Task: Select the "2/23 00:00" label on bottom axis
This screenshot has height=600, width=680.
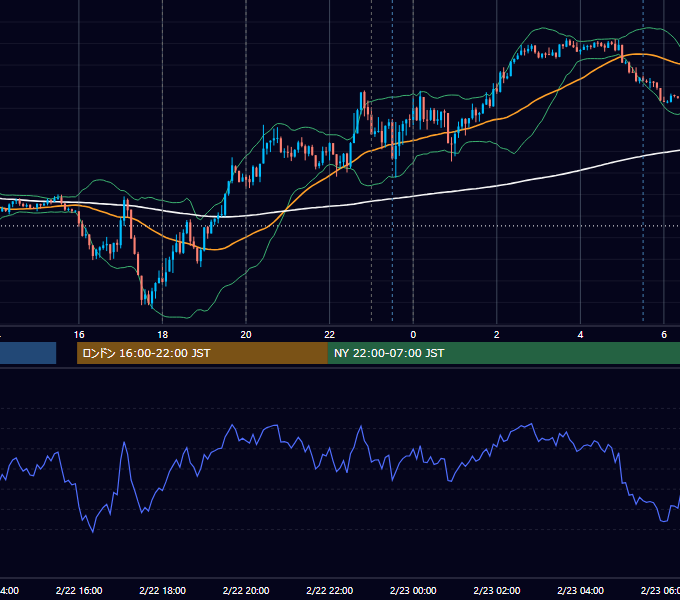Action: click(x=413, y=591)
